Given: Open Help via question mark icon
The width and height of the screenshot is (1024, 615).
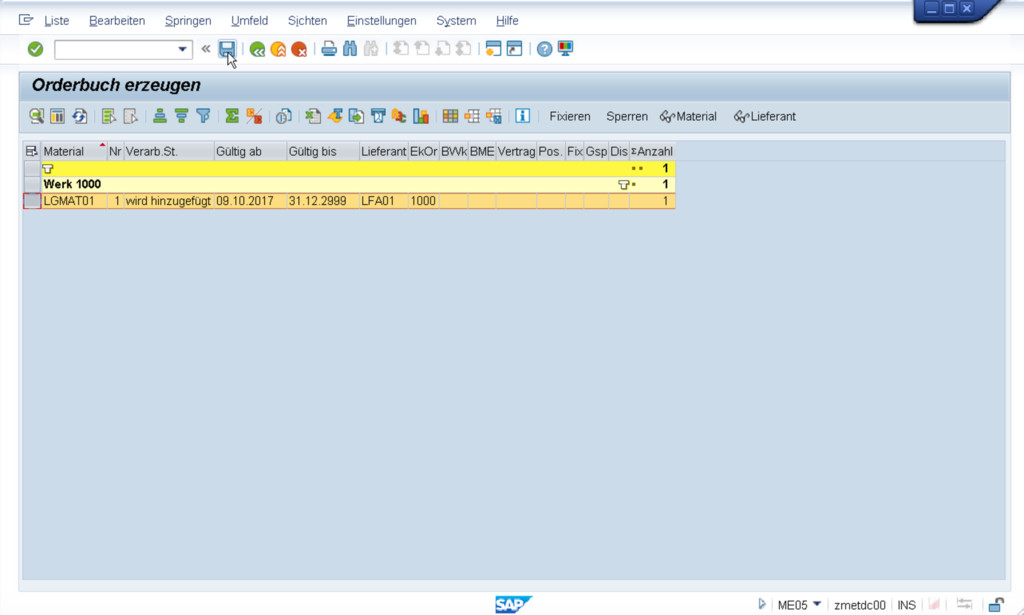Looking at the screenshot, I should [x=545, y=49].
